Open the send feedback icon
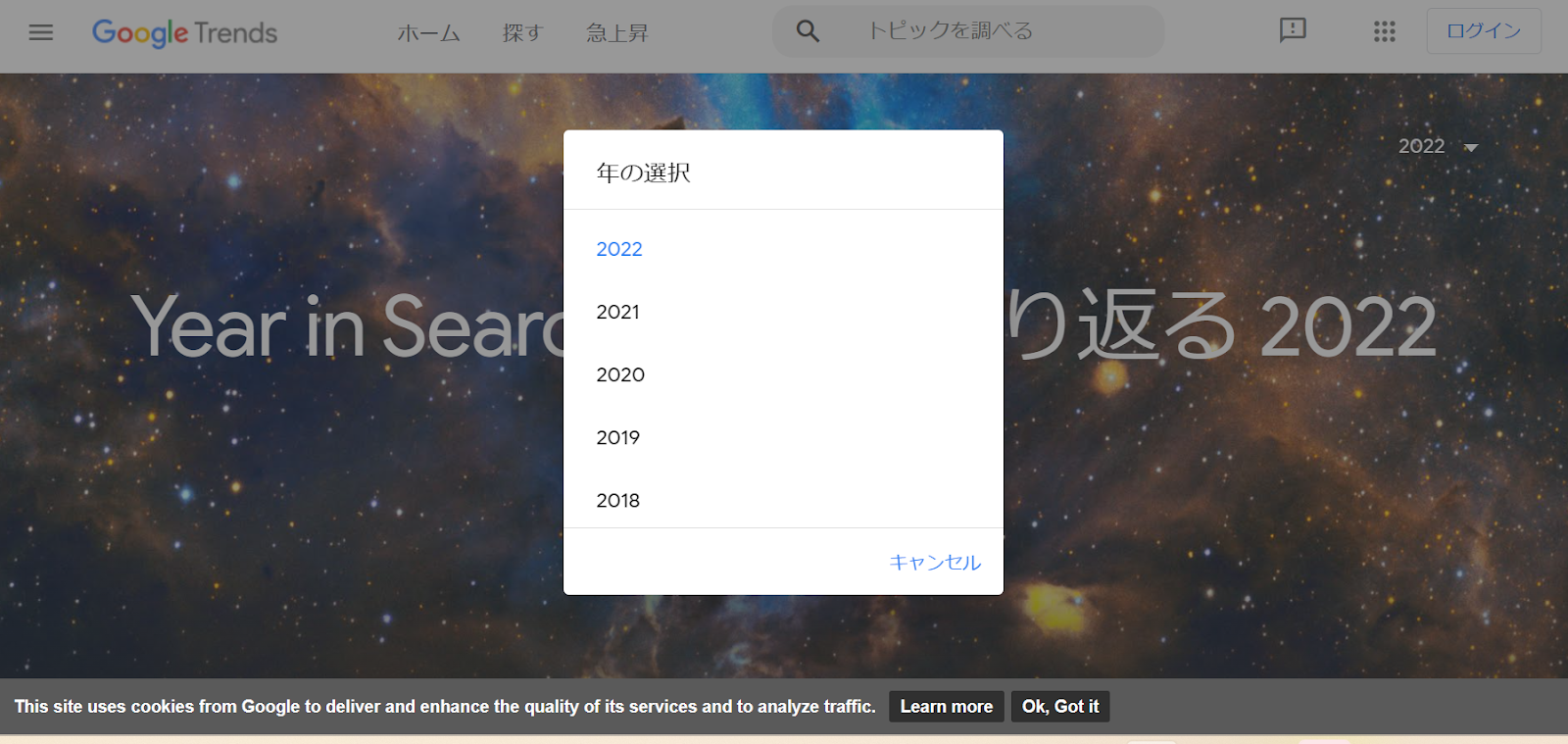 tap(1293, 30)
